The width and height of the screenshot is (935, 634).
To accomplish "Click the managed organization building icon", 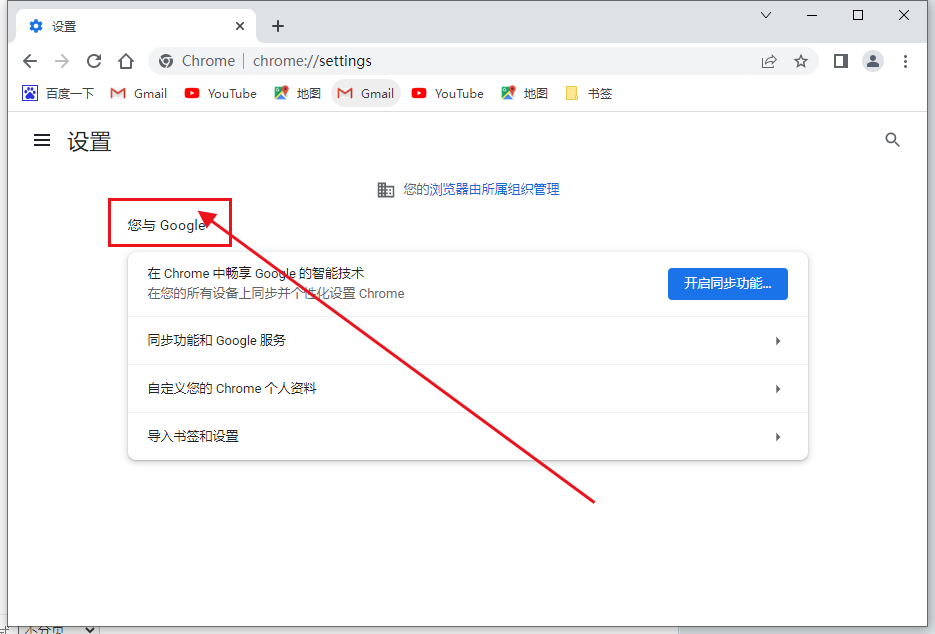I will 386,190.
